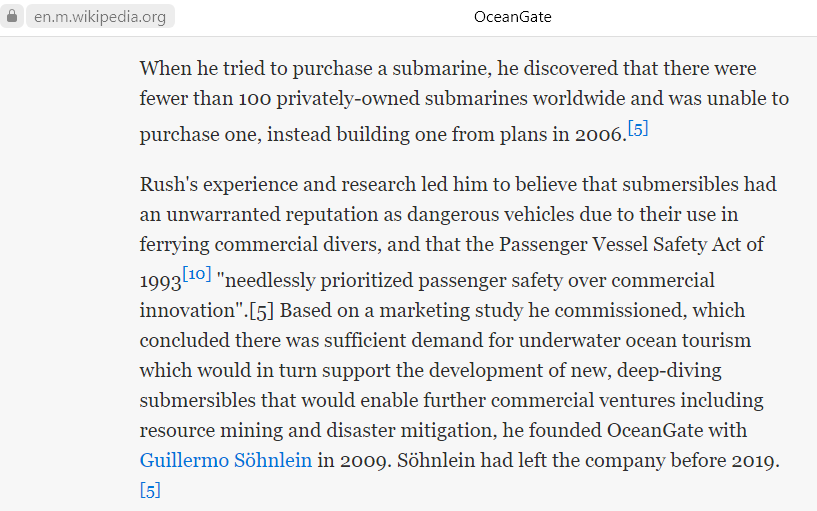This screenshot has height=511, width=817.
Task: Open citation [10] after "Act of 1993"
Action: click(196, 273)
